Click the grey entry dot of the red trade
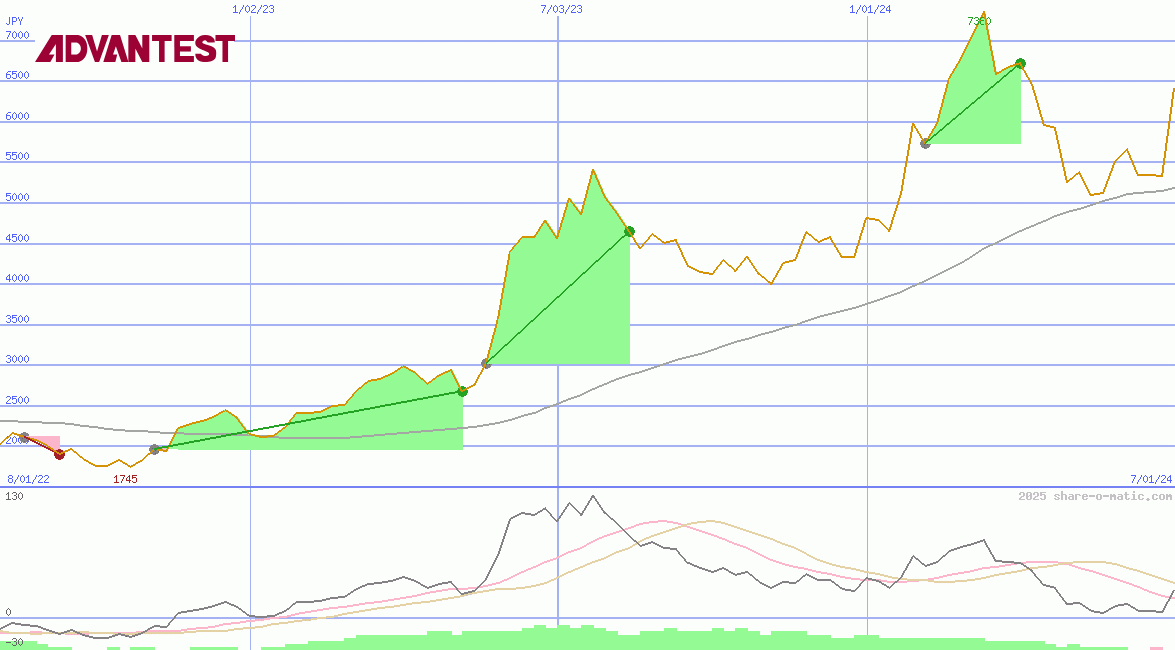This screenshot has height=650, width=1175. [x=24, y=438]
